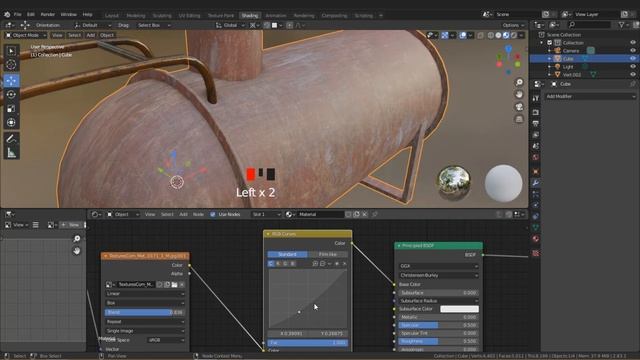Image resolution: width=640 pixels, height=360 pixels.
Task: Adjust Fac slider in RGB Curves
Action: point(308,343)
